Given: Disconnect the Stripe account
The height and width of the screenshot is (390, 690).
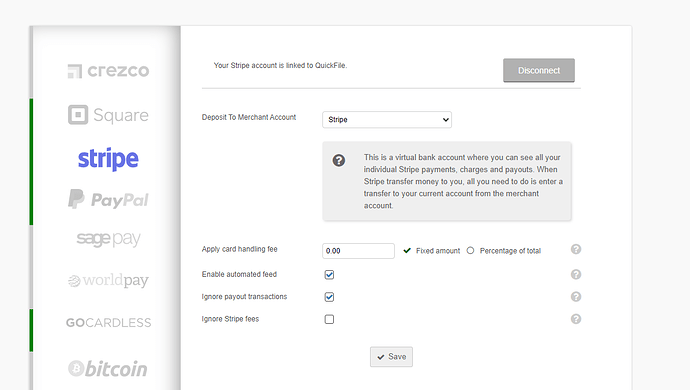Looking at the screenshot, I should coord(539,70).
